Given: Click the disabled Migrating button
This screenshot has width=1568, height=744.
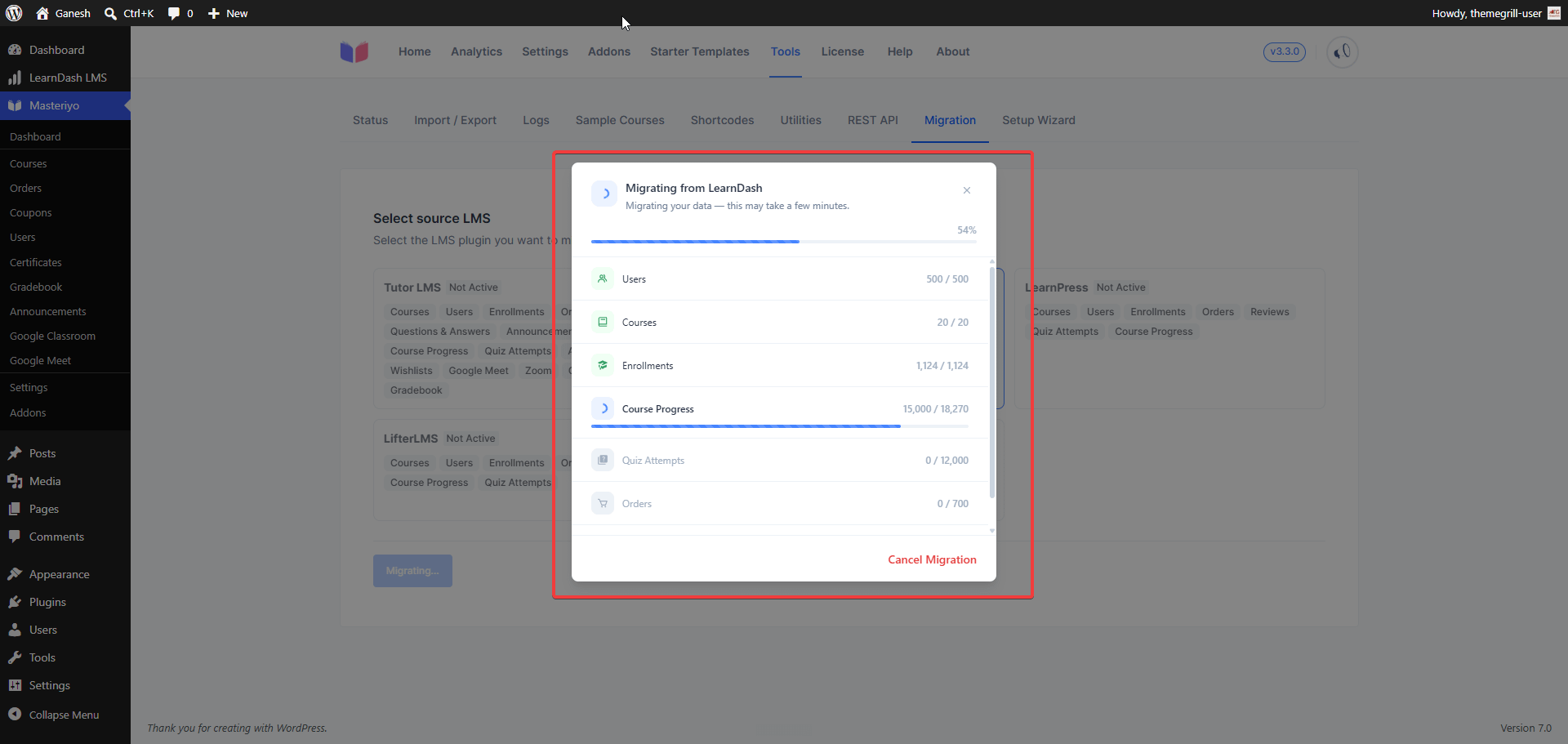Looking at the screenshot, I should pos(412,571).
